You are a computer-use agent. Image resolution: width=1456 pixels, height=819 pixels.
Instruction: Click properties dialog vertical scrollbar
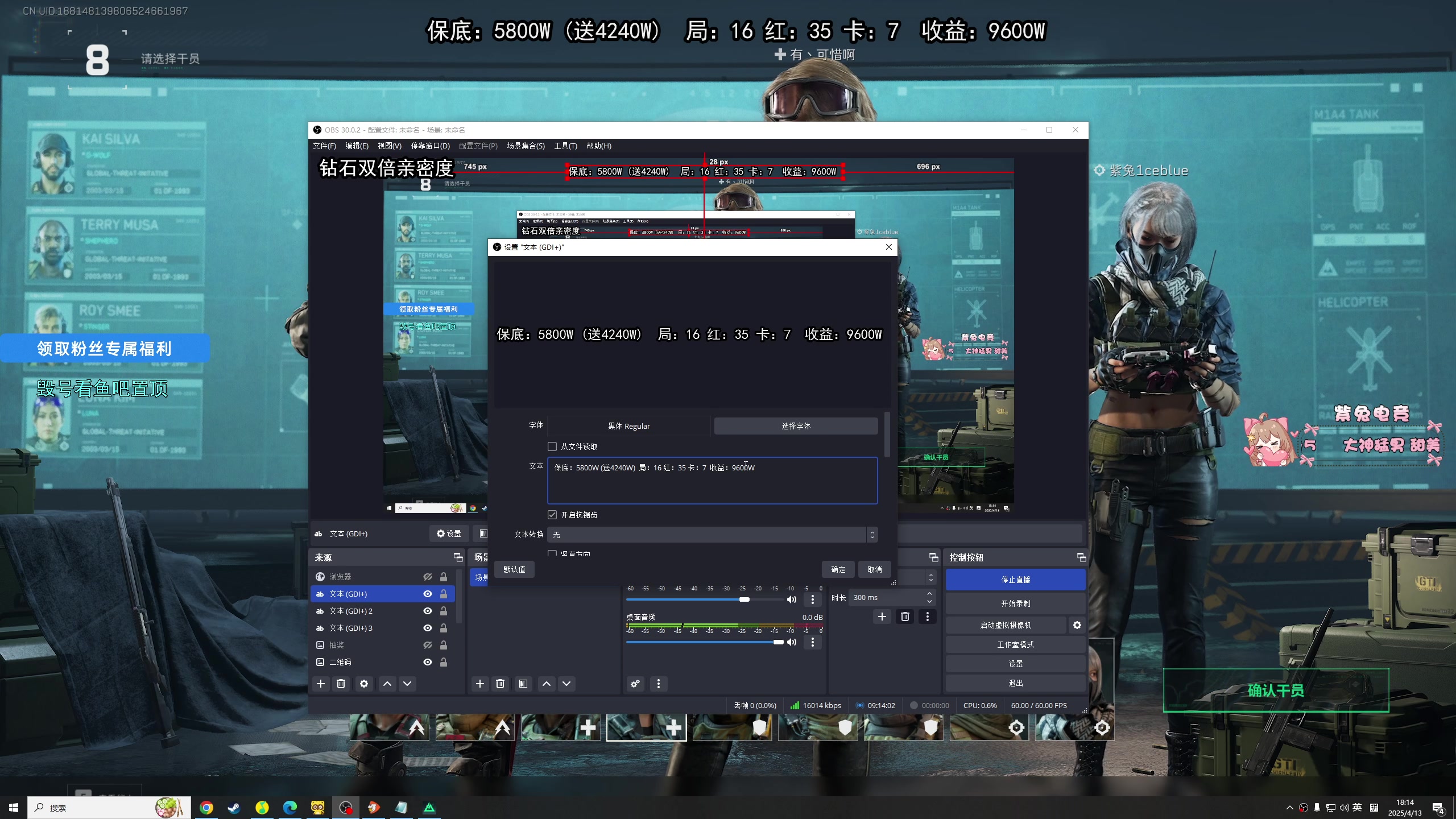[887, 435]
